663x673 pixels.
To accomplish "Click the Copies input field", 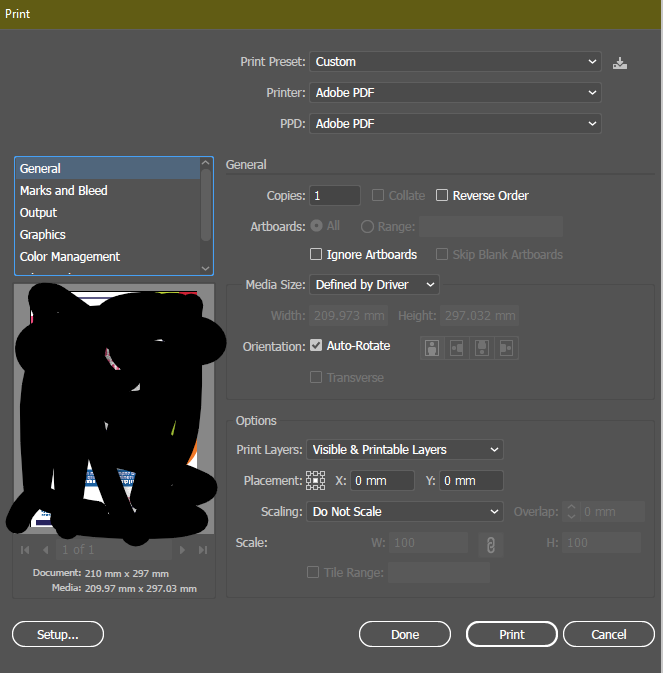I will pyautogui.click(x=335, y=196).
